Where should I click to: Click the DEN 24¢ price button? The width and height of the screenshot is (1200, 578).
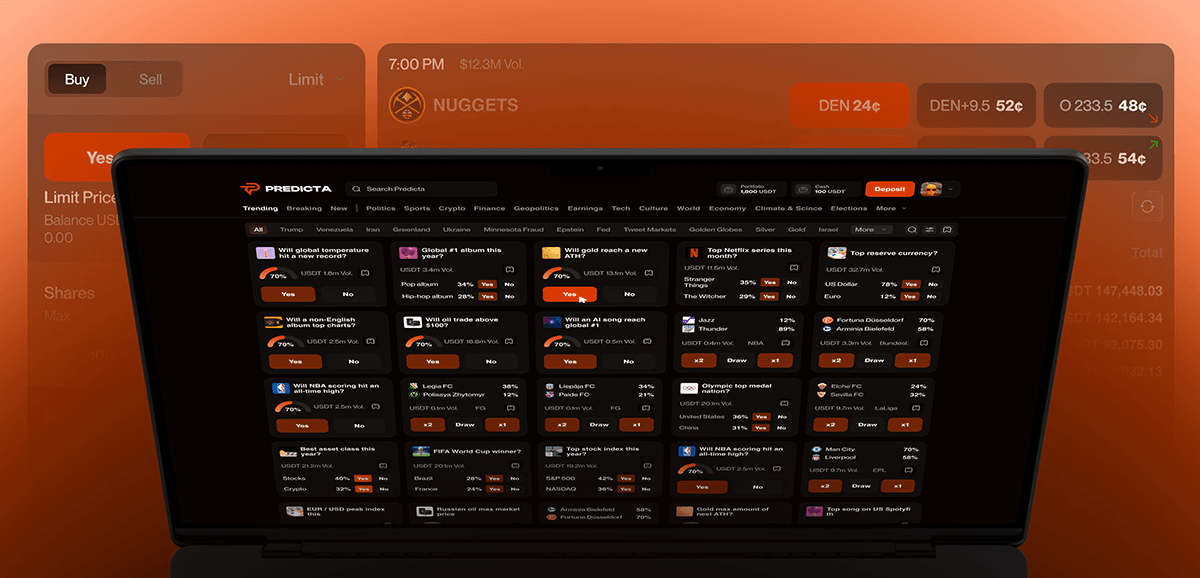pos(849,105)
